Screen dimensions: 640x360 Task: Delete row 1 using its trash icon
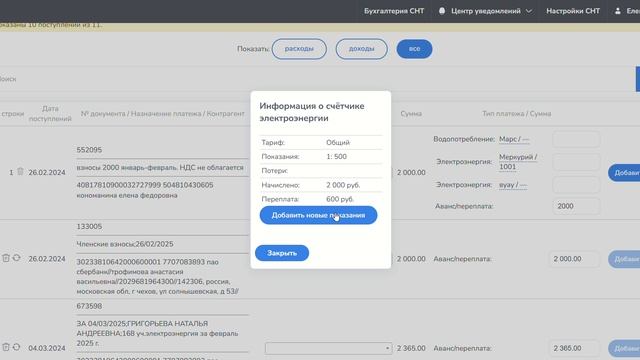(20, 172)
